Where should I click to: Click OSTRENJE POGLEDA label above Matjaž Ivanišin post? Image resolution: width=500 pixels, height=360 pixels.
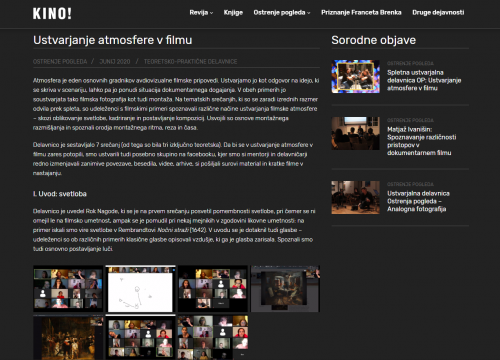pyautogui.click(x=410, y=120)
